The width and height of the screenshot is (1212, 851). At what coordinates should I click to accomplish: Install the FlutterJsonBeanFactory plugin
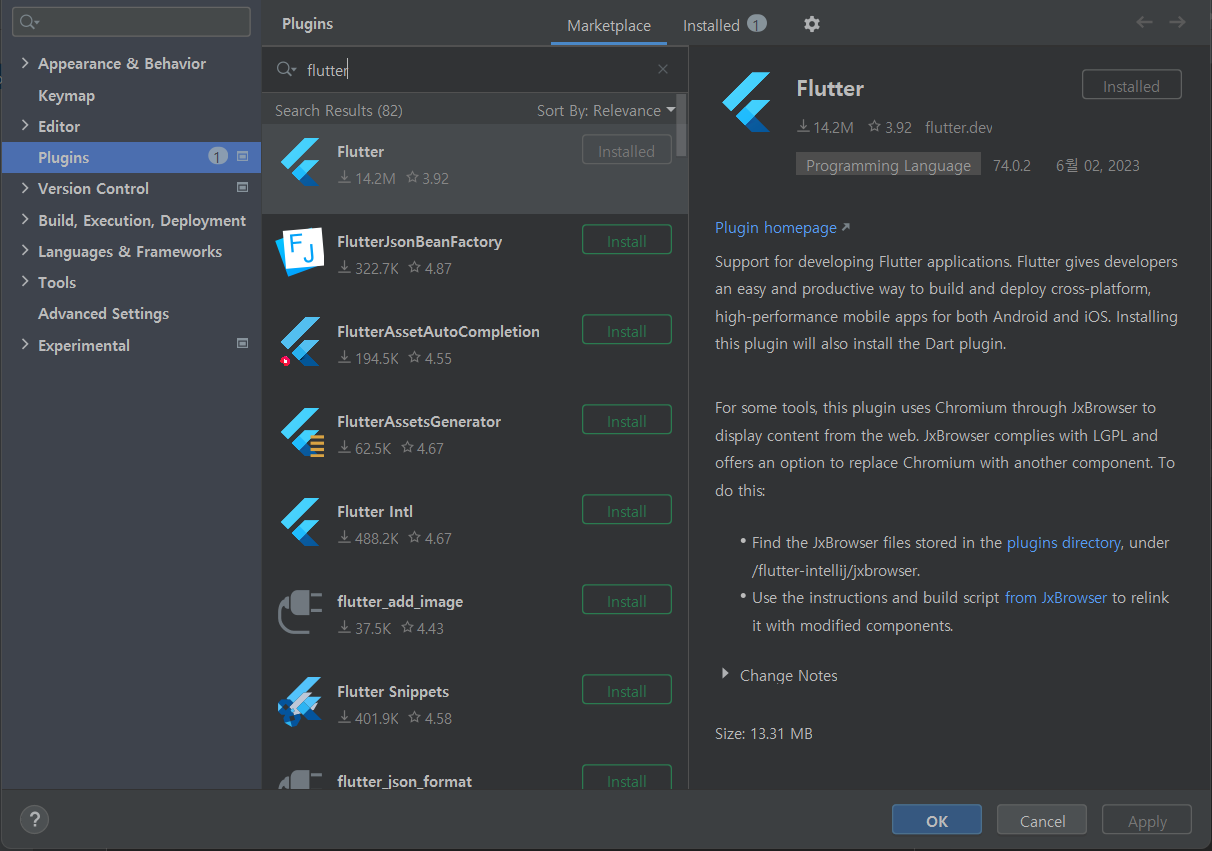[x=627, y=241]
